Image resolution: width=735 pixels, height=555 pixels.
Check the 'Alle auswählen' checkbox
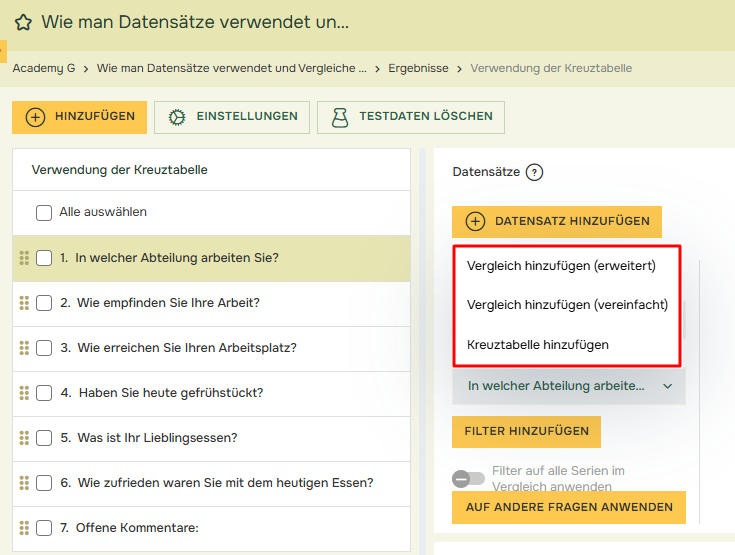(44, 213)
